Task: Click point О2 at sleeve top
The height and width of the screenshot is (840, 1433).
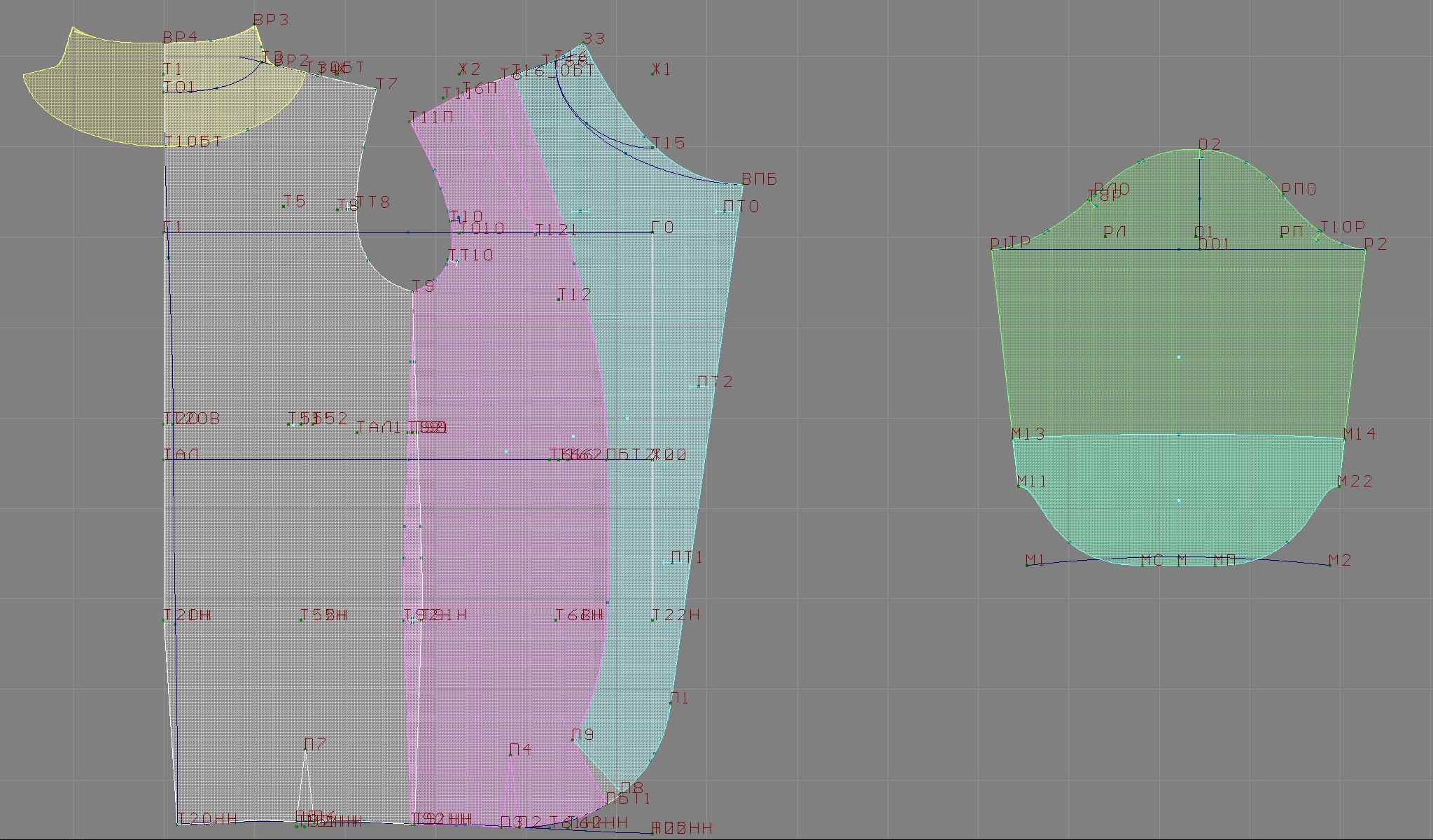Action: coord(1200,150)
